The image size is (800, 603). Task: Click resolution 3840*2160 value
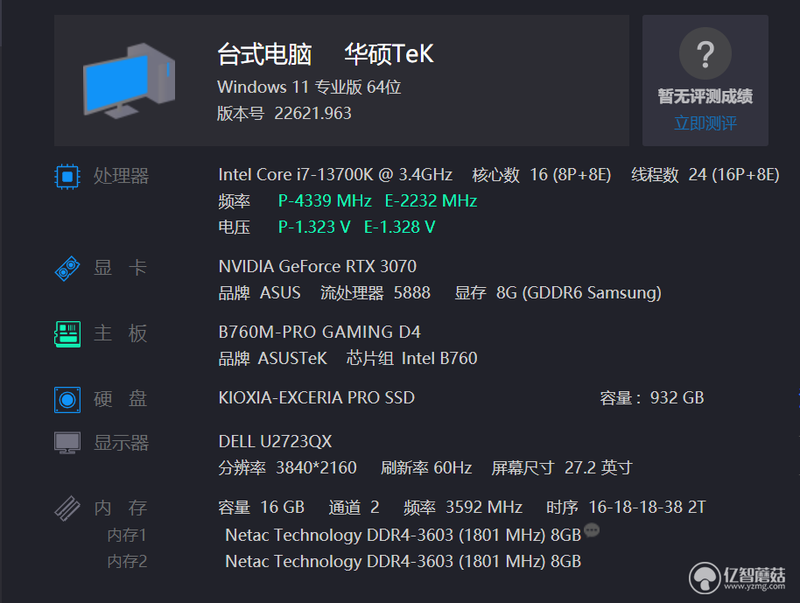point(316,468)
